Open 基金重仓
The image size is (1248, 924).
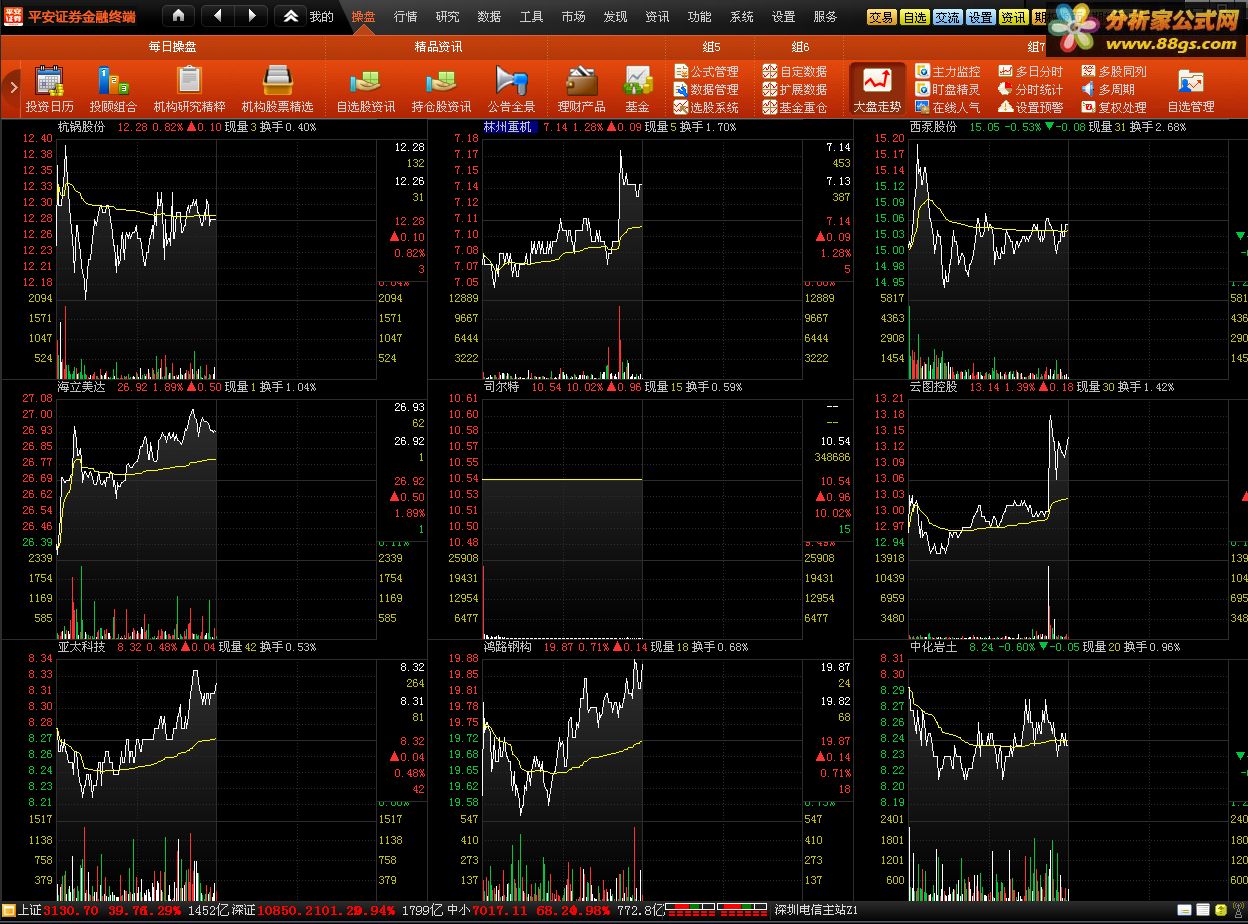[795, 107]
